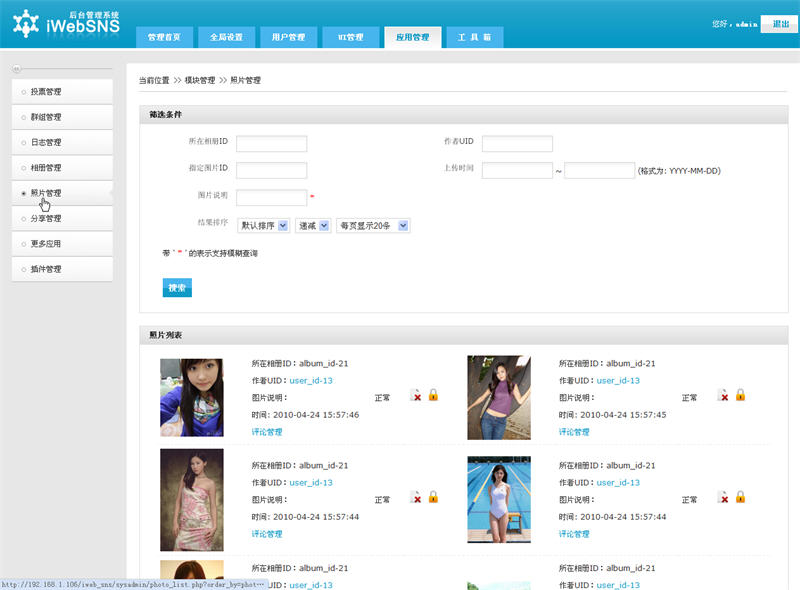Click 正常 status of the 15:57:45 photo
The image size is (800, 590).
click(689, 398)
